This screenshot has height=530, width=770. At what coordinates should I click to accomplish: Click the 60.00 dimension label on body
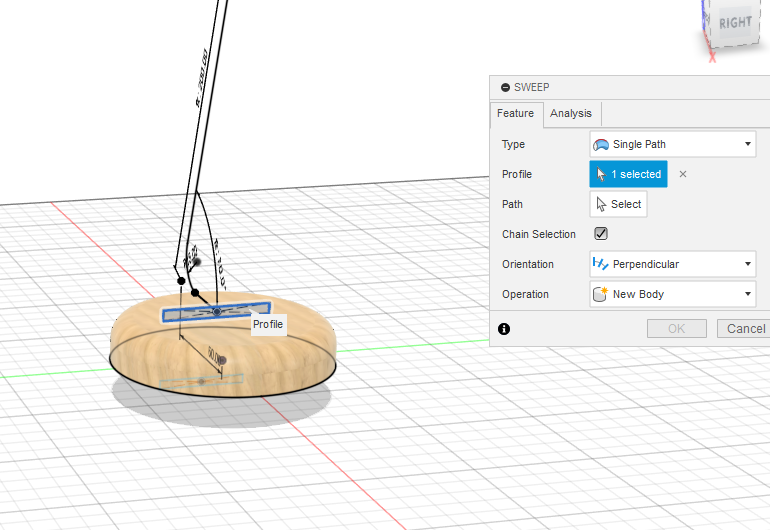tap(212, 354)
